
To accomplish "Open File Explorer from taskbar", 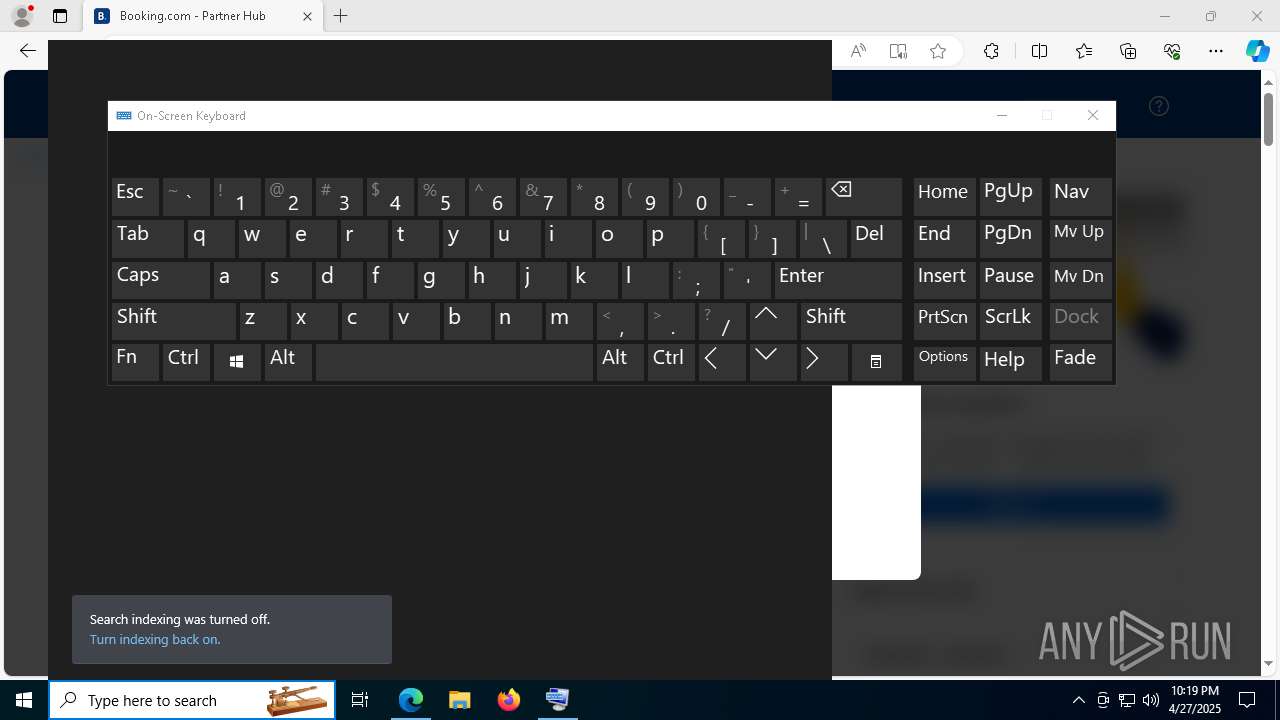I will [459, 700].
